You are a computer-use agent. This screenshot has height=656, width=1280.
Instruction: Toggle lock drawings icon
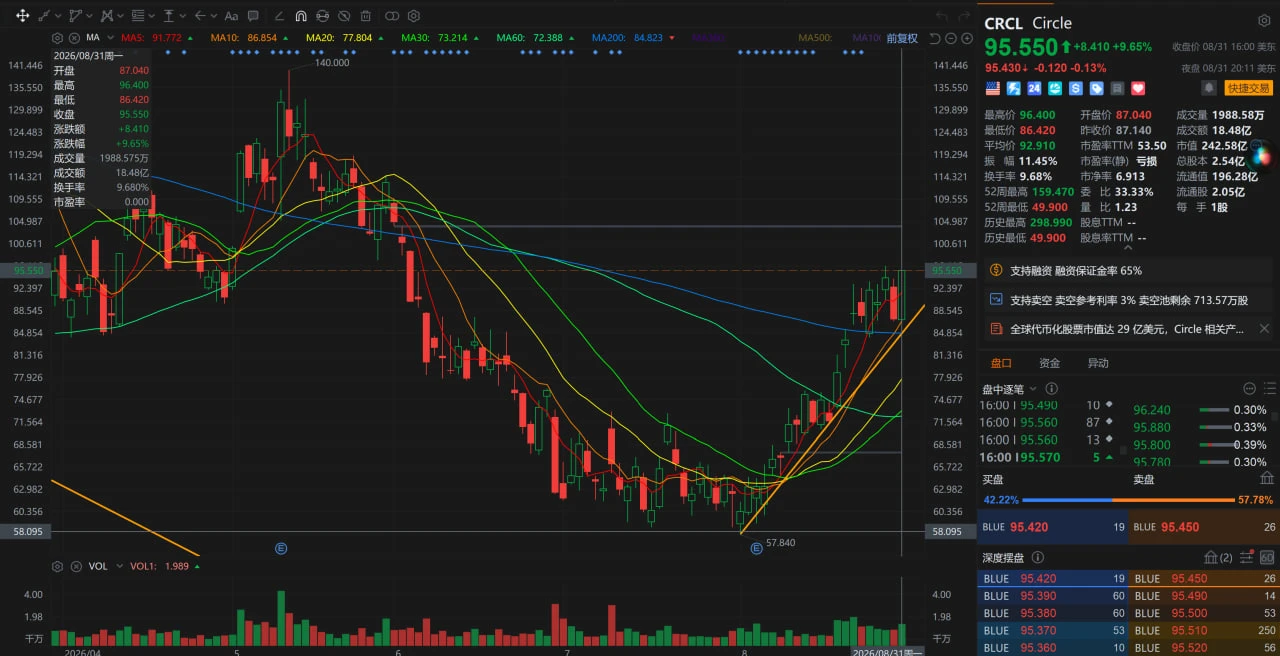(322, 16)
